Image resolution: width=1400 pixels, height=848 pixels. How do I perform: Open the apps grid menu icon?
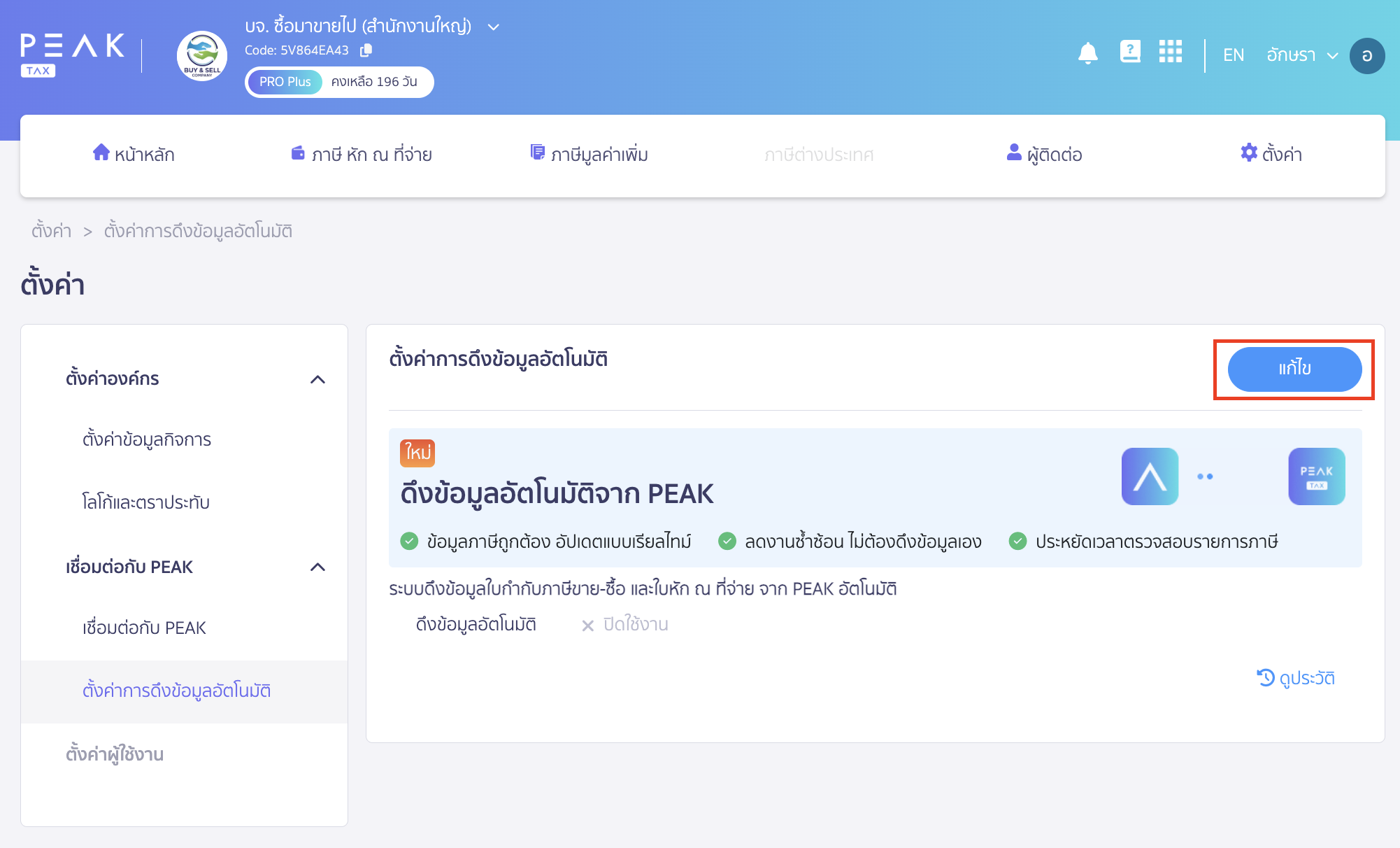click(1170, 52)
